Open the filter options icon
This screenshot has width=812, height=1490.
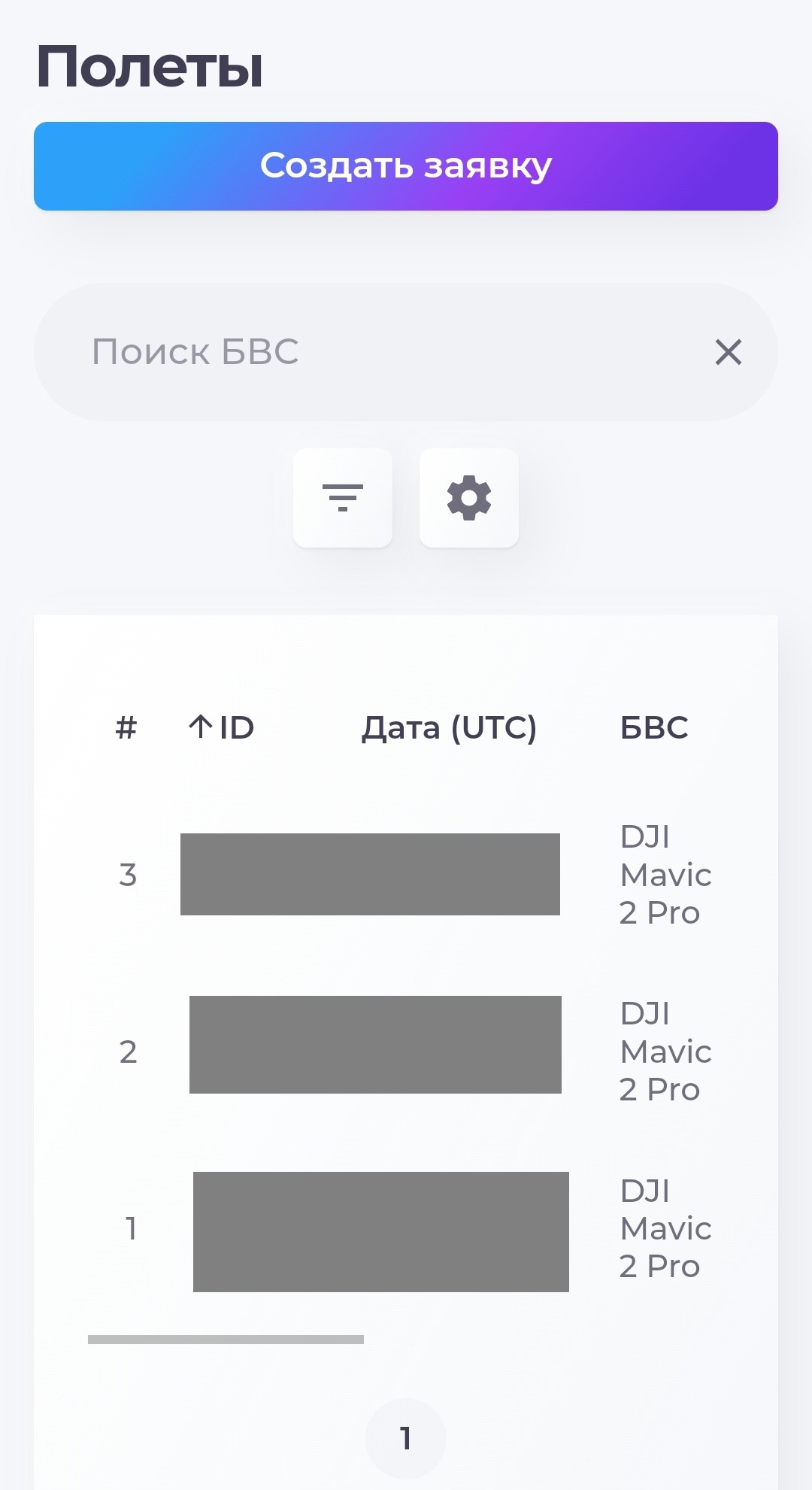[343, 498]
